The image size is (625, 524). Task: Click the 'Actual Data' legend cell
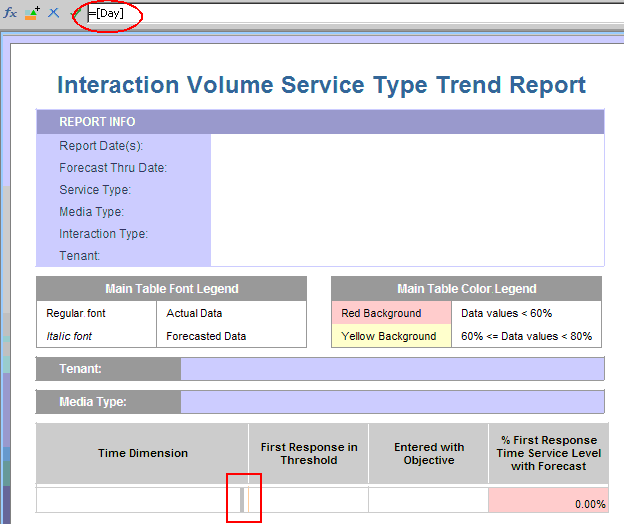231,313
